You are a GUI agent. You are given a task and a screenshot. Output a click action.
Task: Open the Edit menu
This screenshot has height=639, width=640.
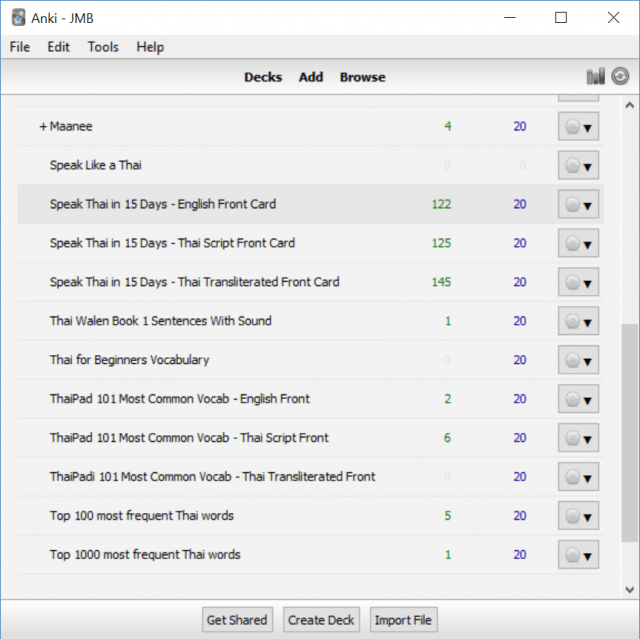click(58, 47)
